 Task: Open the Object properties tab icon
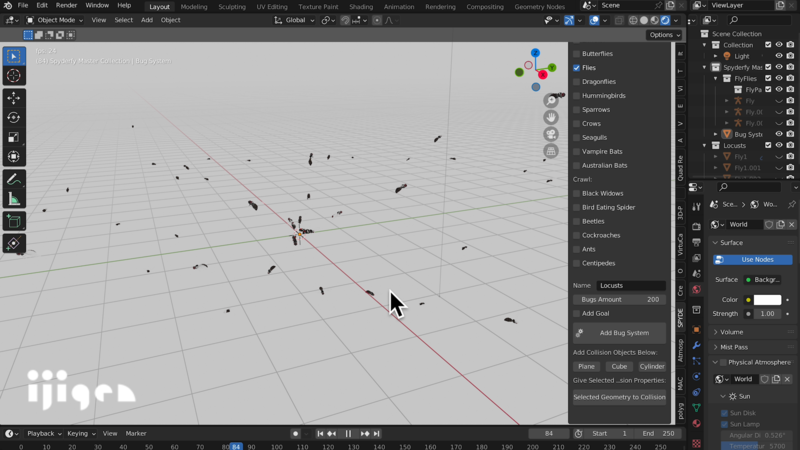click(x=696, y=330)
